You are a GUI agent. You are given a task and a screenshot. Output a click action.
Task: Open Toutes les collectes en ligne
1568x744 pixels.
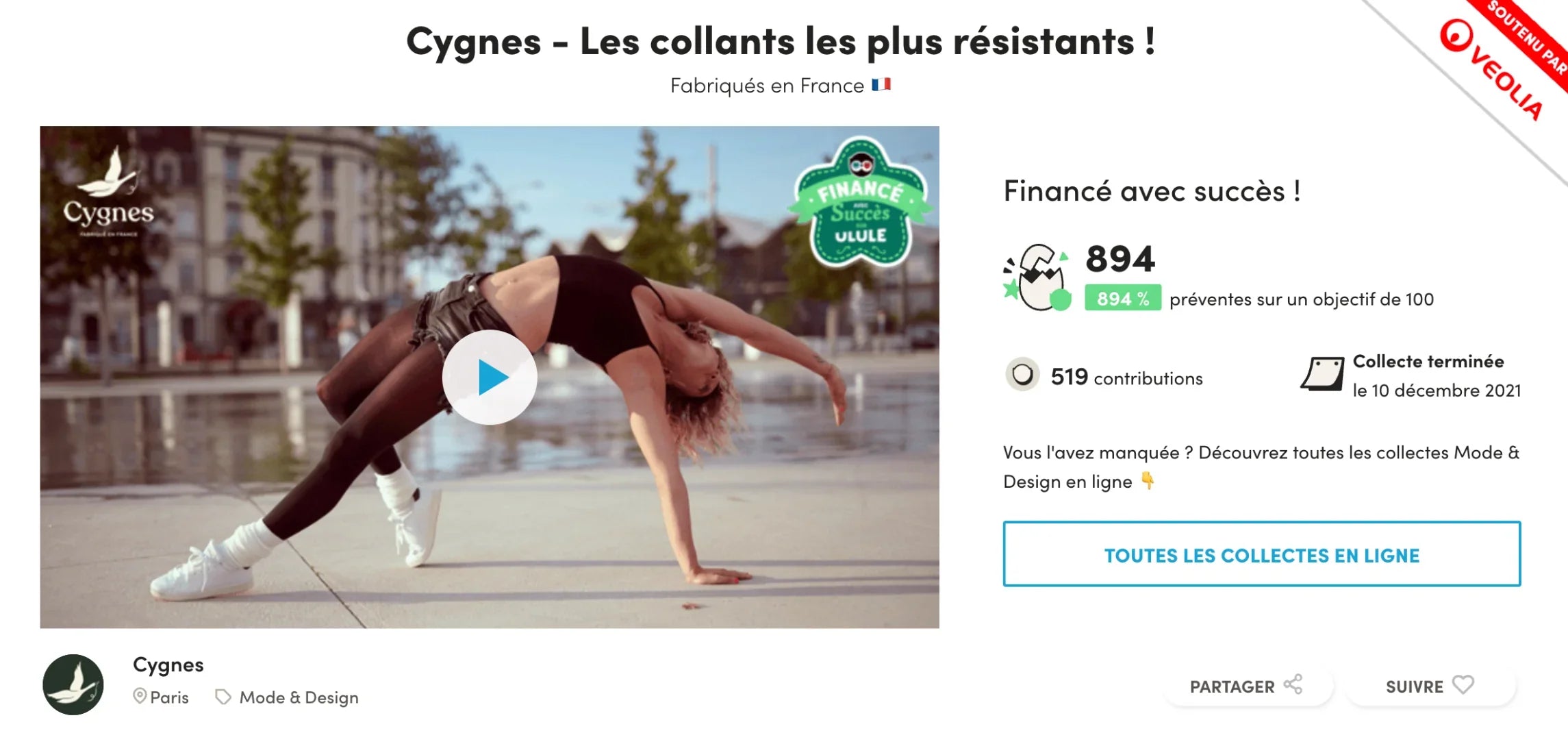pos(1262,554)
